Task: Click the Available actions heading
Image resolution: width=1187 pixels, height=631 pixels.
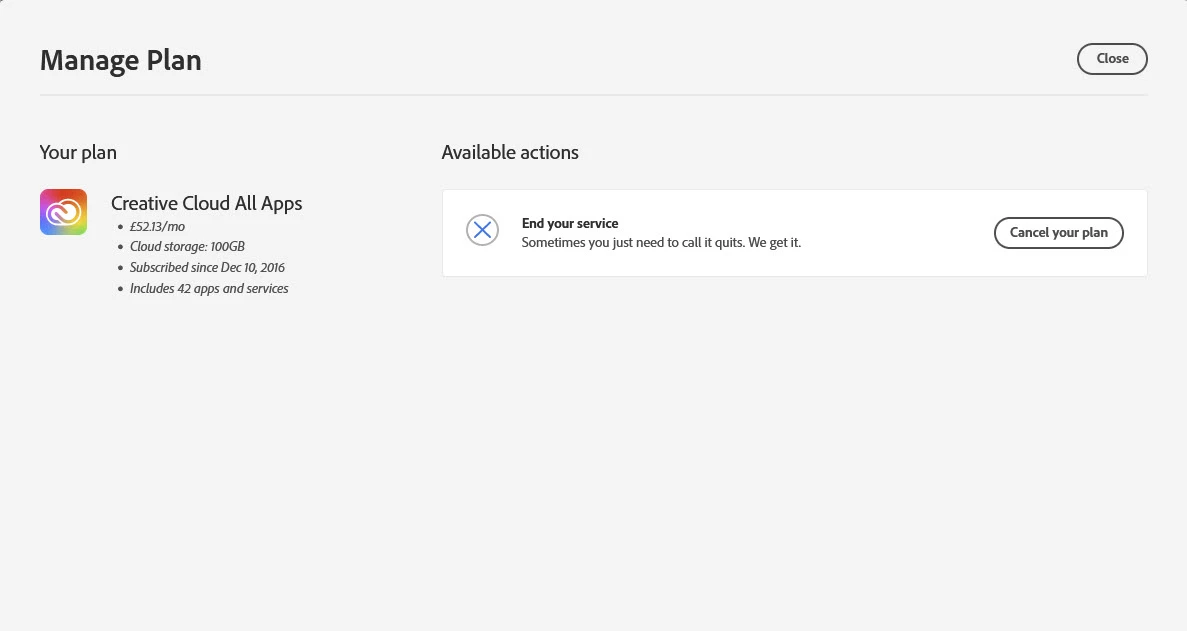Action: click(510, 152)
